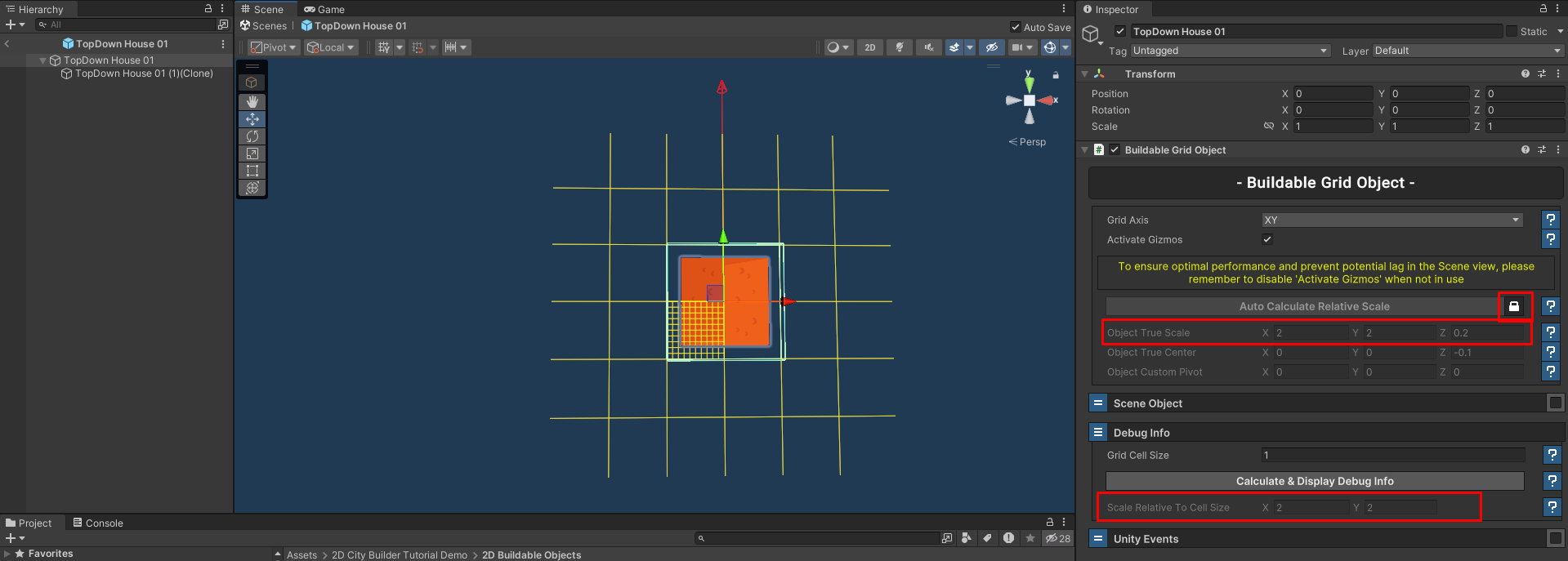
Task: Click Calculate & Display Debug Info button
Action: [x=1314, y=481]
